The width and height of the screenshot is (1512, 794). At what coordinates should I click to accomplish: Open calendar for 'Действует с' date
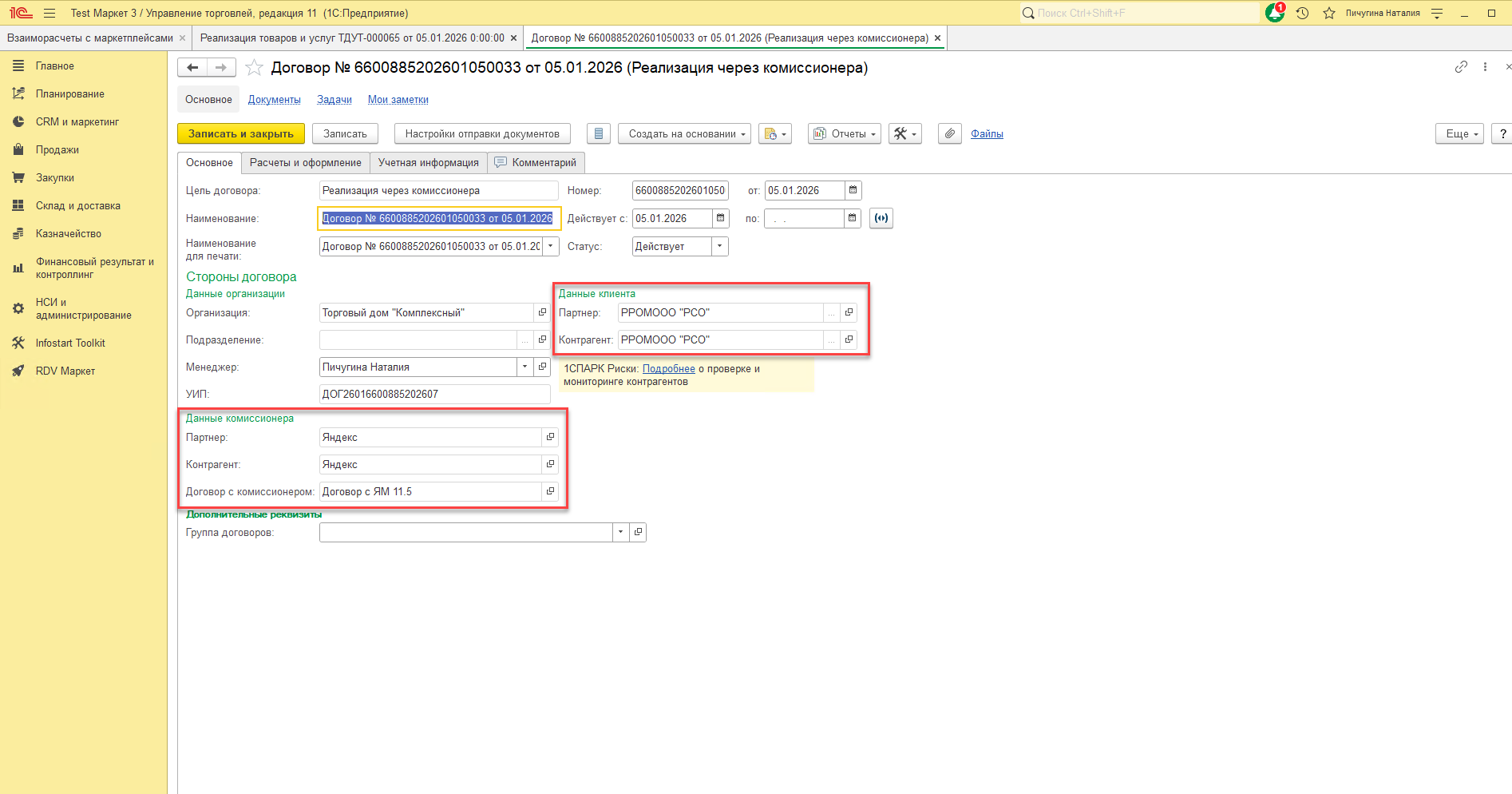coord(720,218)
